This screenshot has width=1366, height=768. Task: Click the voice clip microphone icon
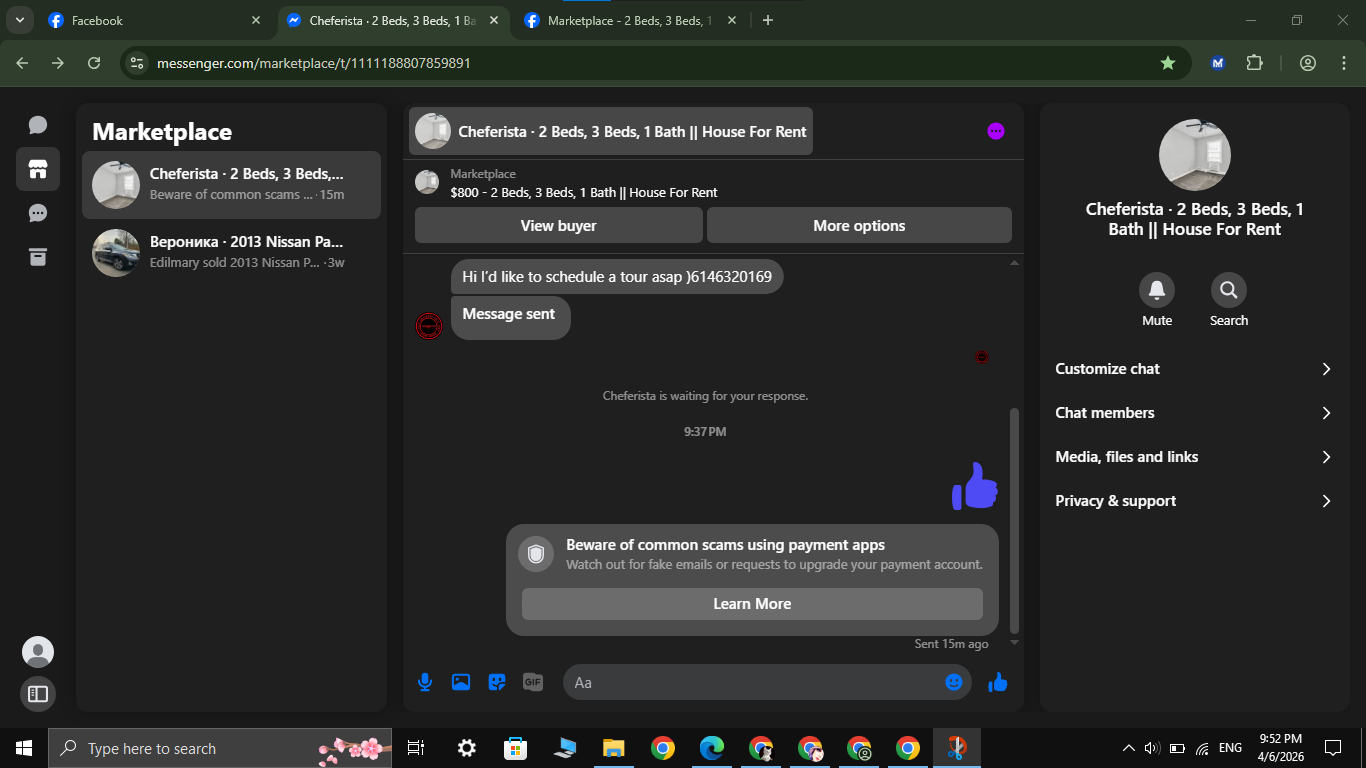tap(425, 682)
